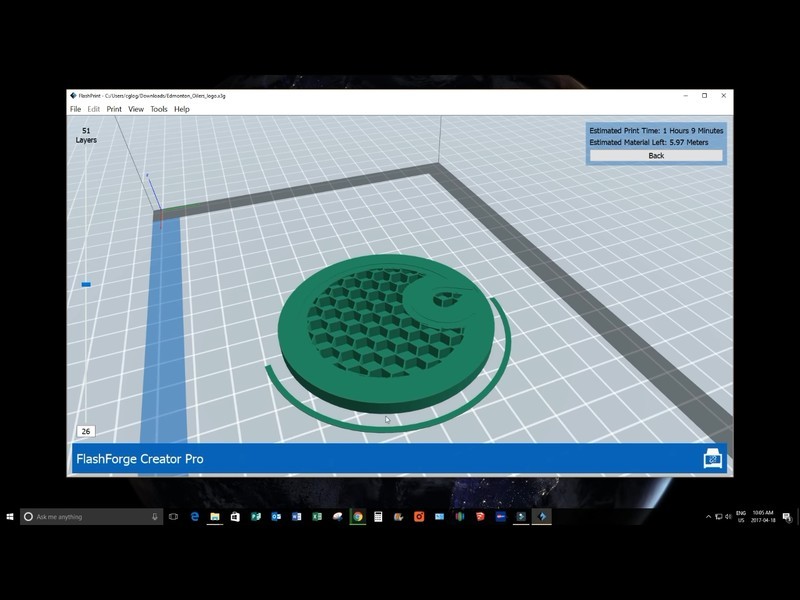Open the File menu

(75, 109)
